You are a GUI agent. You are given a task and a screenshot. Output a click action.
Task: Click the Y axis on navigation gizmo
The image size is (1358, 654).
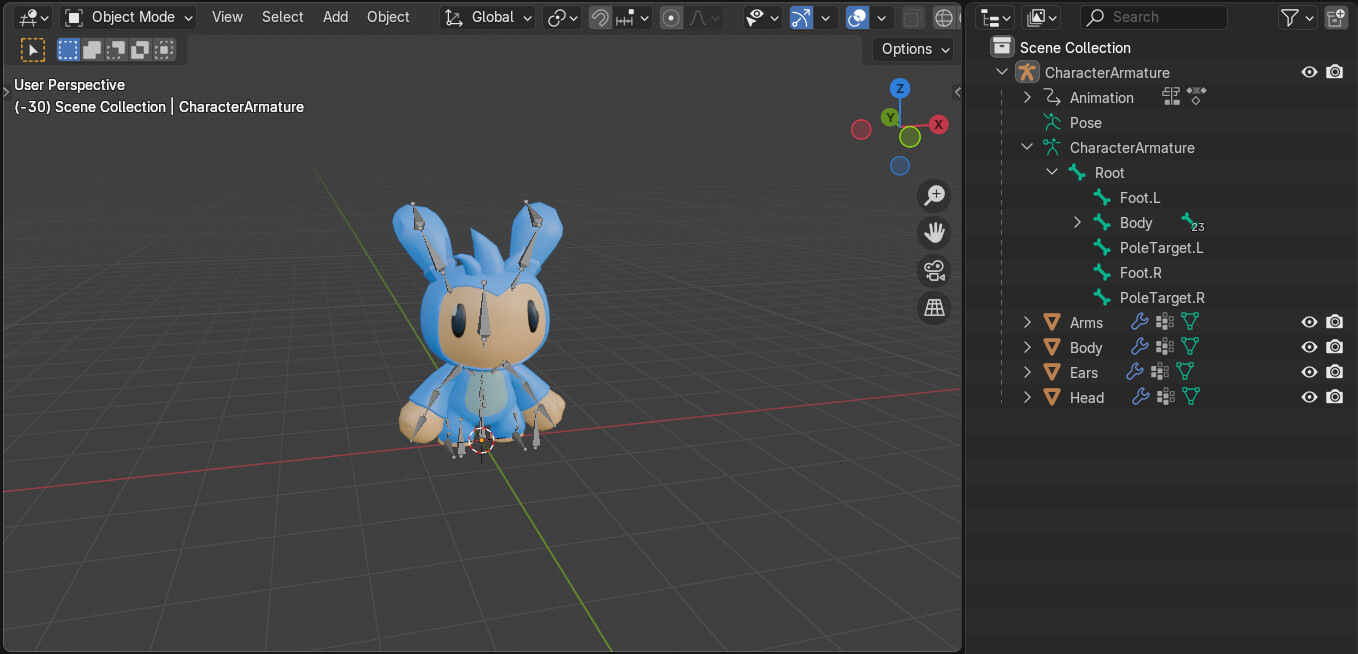pos(889,118)
